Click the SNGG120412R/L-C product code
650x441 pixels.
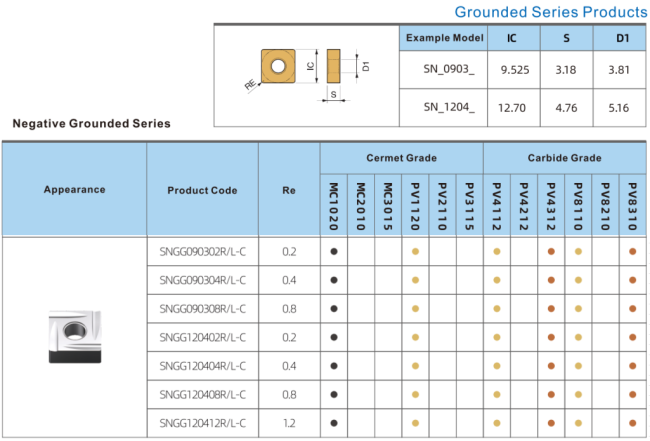click(202, 423)
